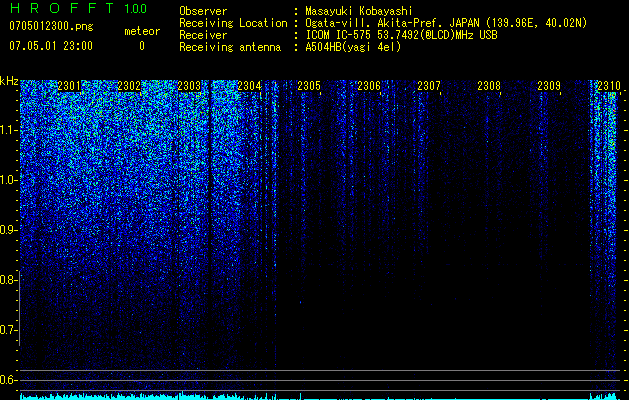
Task: Click observer name Masayuki Kobayashi
Action: (359, 12)
